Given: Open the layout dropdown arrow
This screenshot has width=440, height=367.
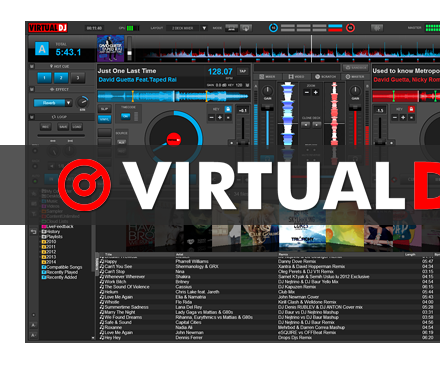Looking at the screenshot, I should [204, 28].
